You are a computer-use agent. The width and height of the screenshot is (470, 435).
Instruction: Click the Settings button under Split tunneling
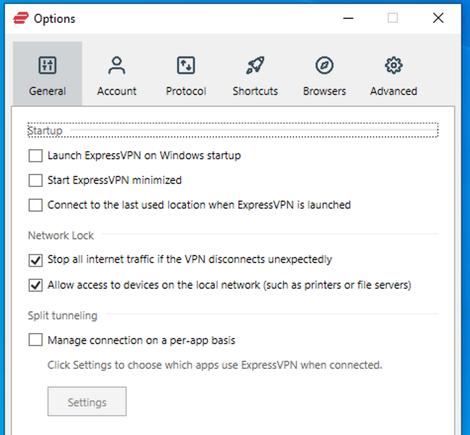(x=87, y=401)
